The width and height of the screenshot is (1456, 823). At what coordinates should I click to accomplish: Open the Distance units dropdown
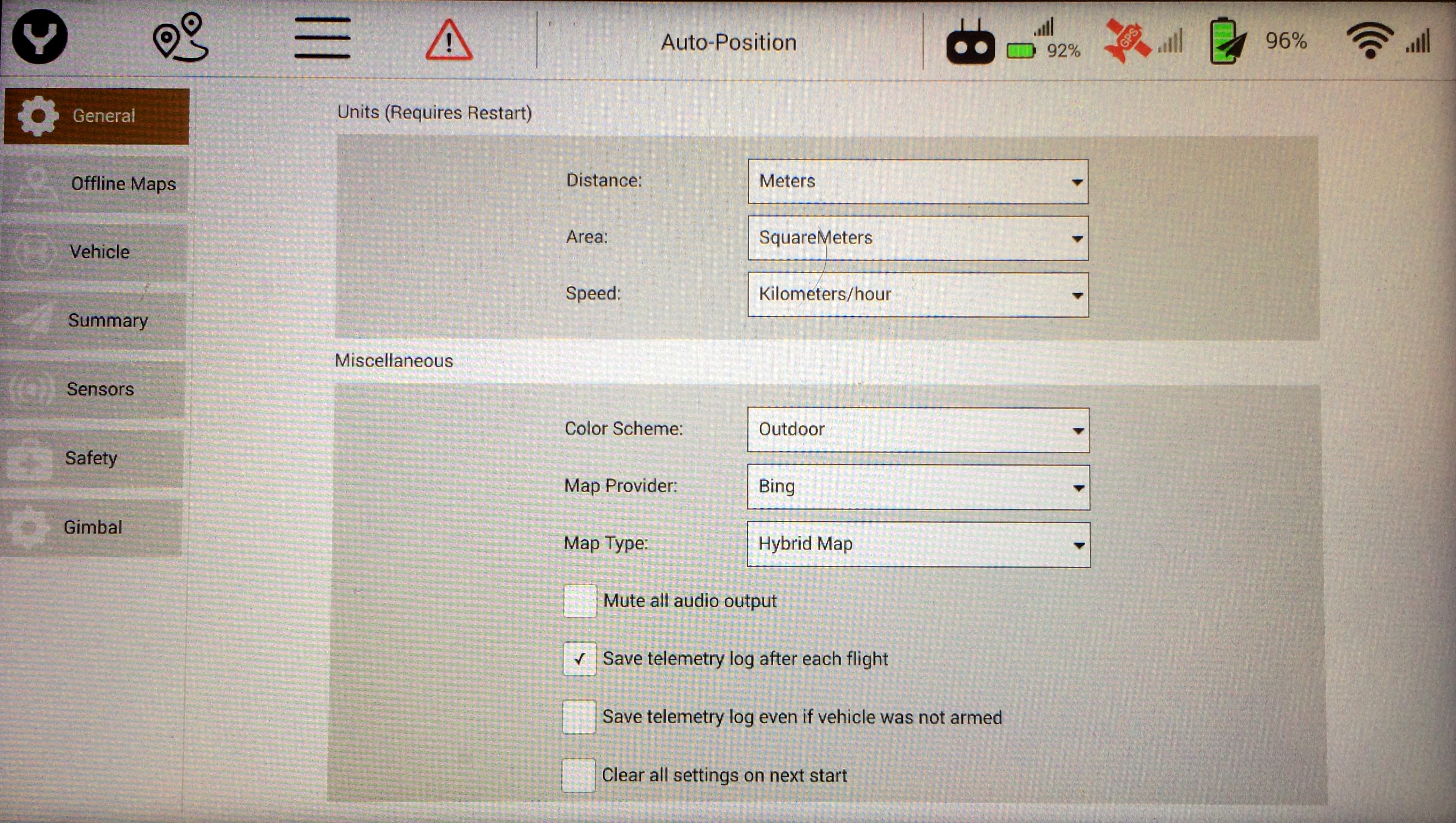[x=918, y=182]
